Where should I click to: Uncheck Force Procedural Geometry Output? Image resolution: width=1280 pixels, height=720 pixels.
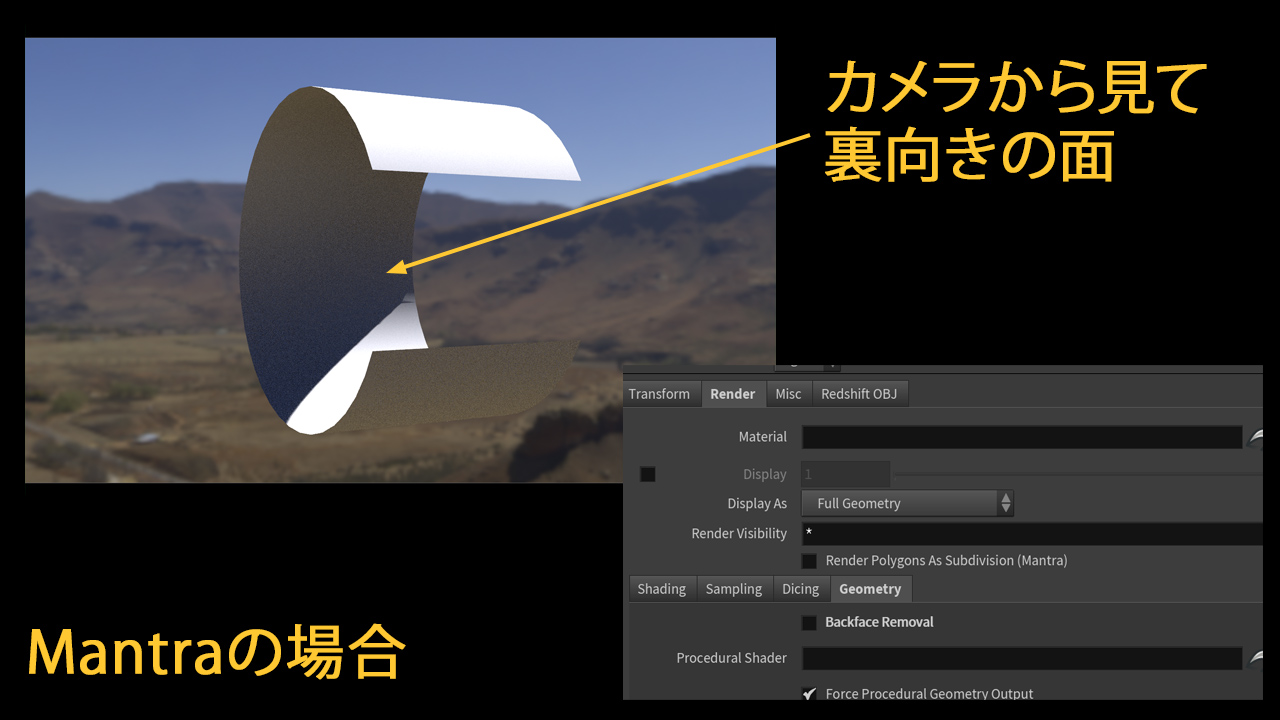809,693
